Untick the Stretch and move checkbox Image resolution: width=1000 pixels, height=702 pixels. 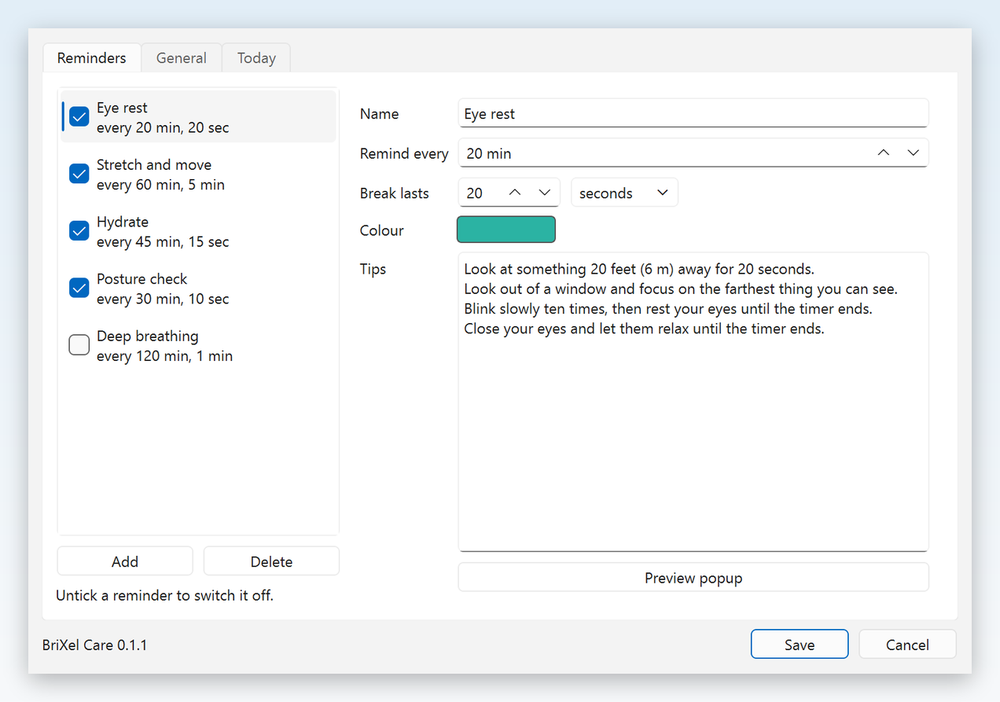click(79, 173)
